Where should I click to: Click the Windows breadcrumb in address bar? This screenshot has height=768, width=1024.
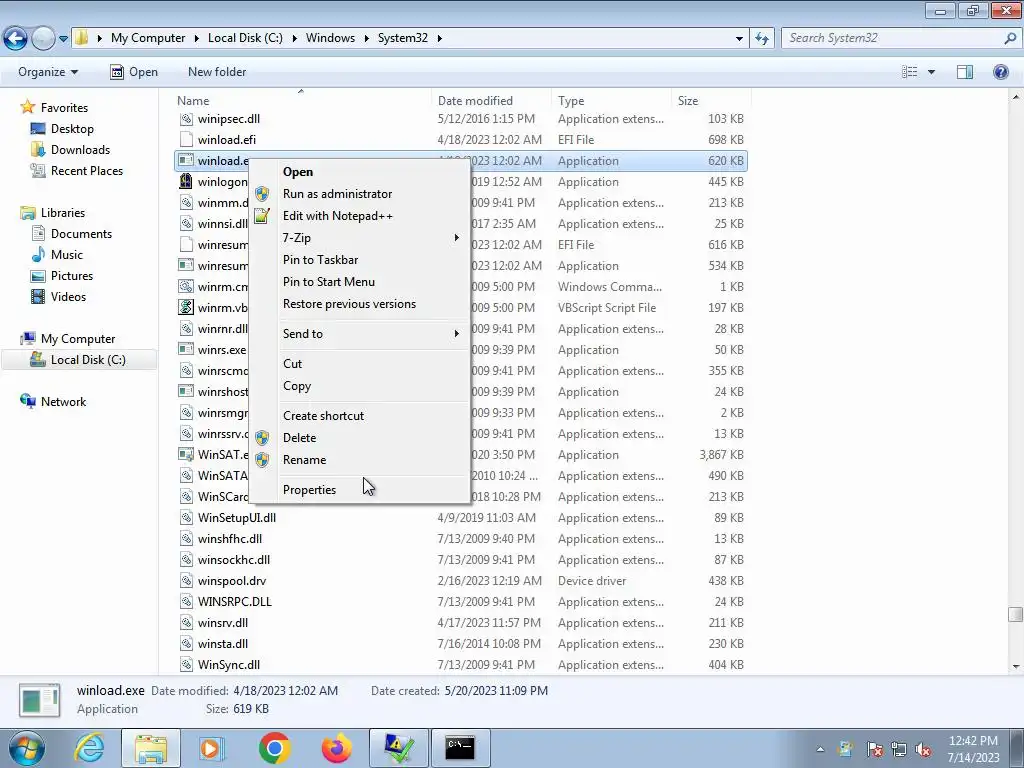330,38
